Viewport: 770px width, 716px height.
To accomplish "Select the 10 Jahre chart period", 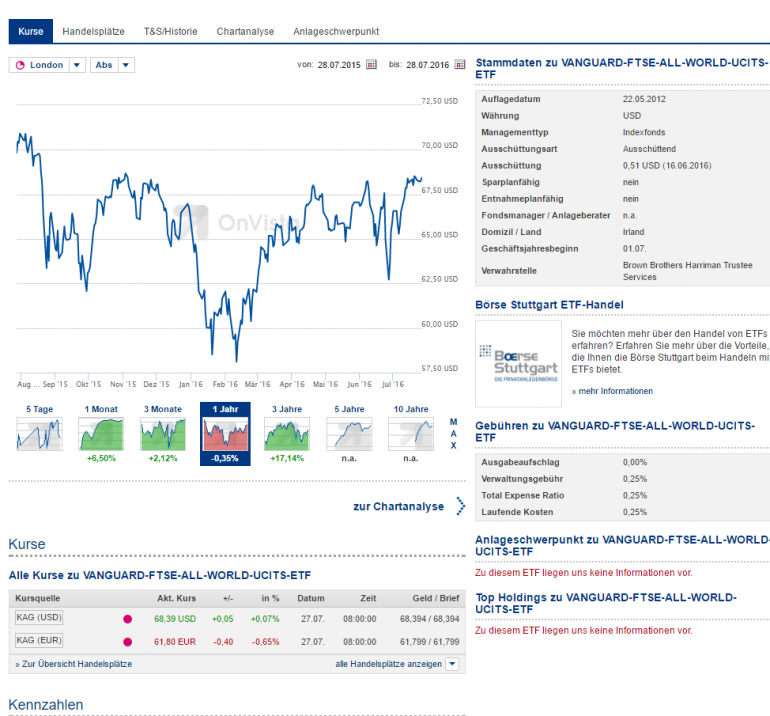I will [411, 434].
